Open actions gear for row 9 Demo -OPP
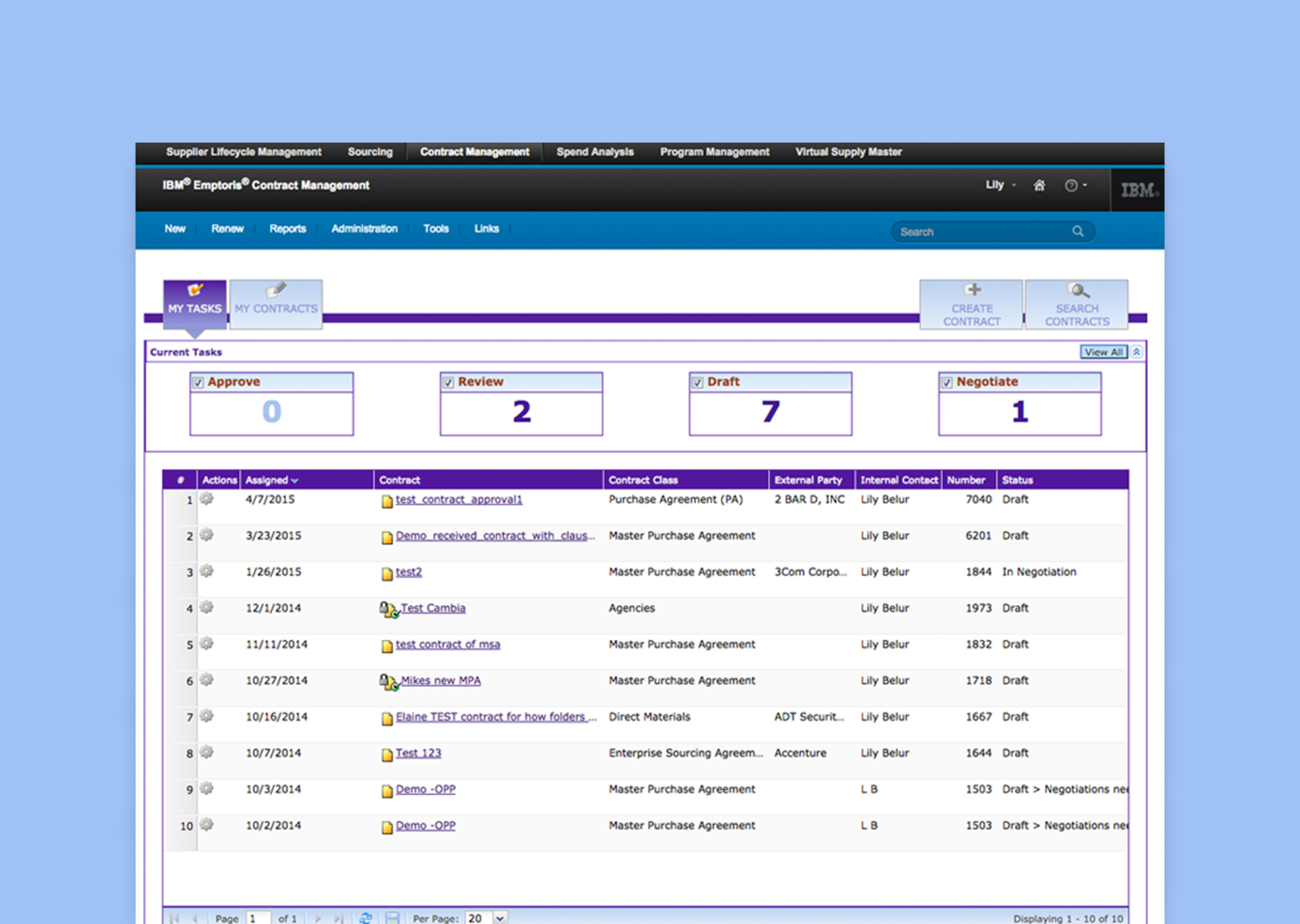Screen dimensions: 1300x924 pos(207,788)
